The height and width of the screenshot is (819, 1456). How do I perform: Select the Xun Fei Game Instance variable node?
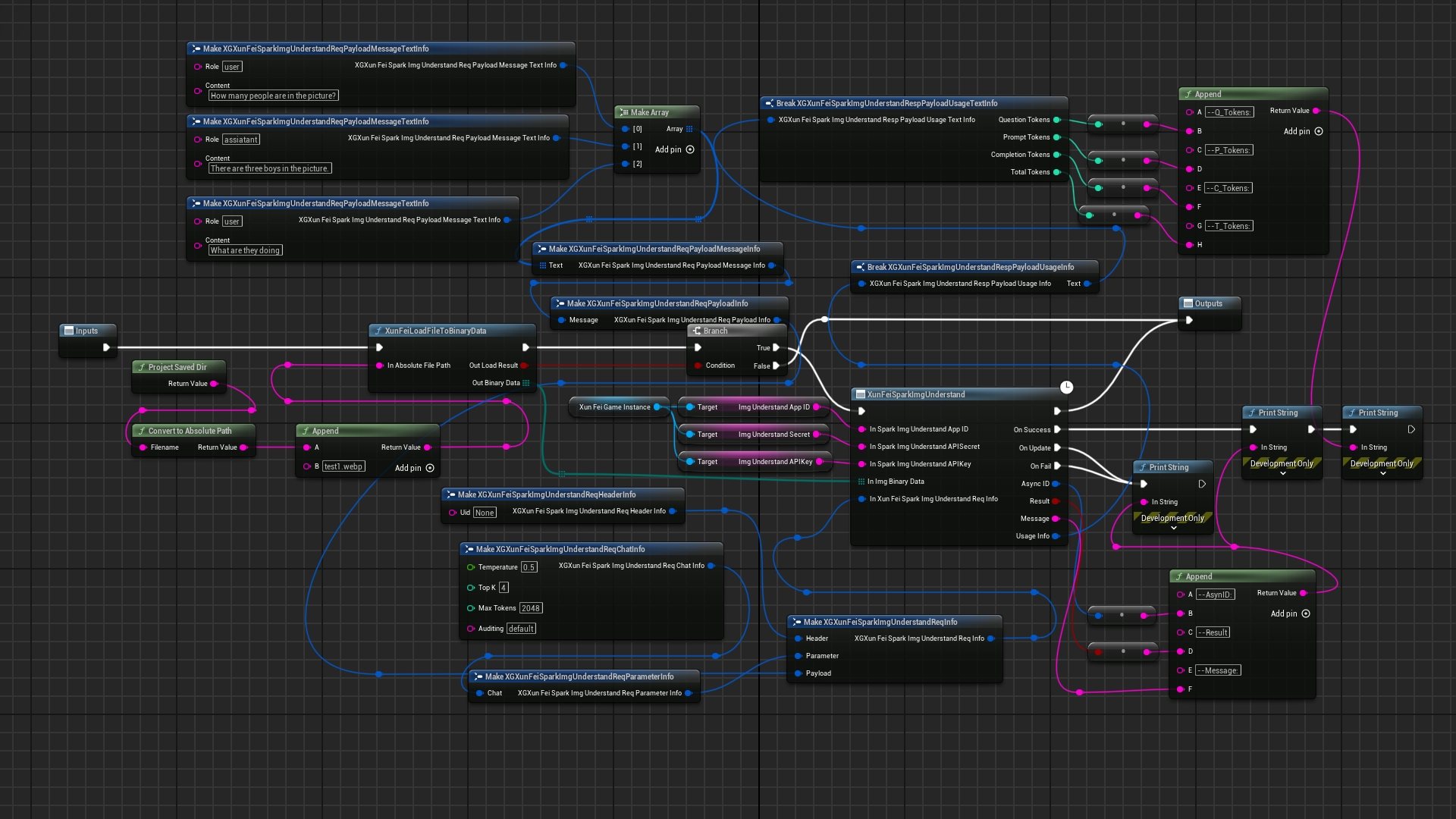tap(614, 407)
